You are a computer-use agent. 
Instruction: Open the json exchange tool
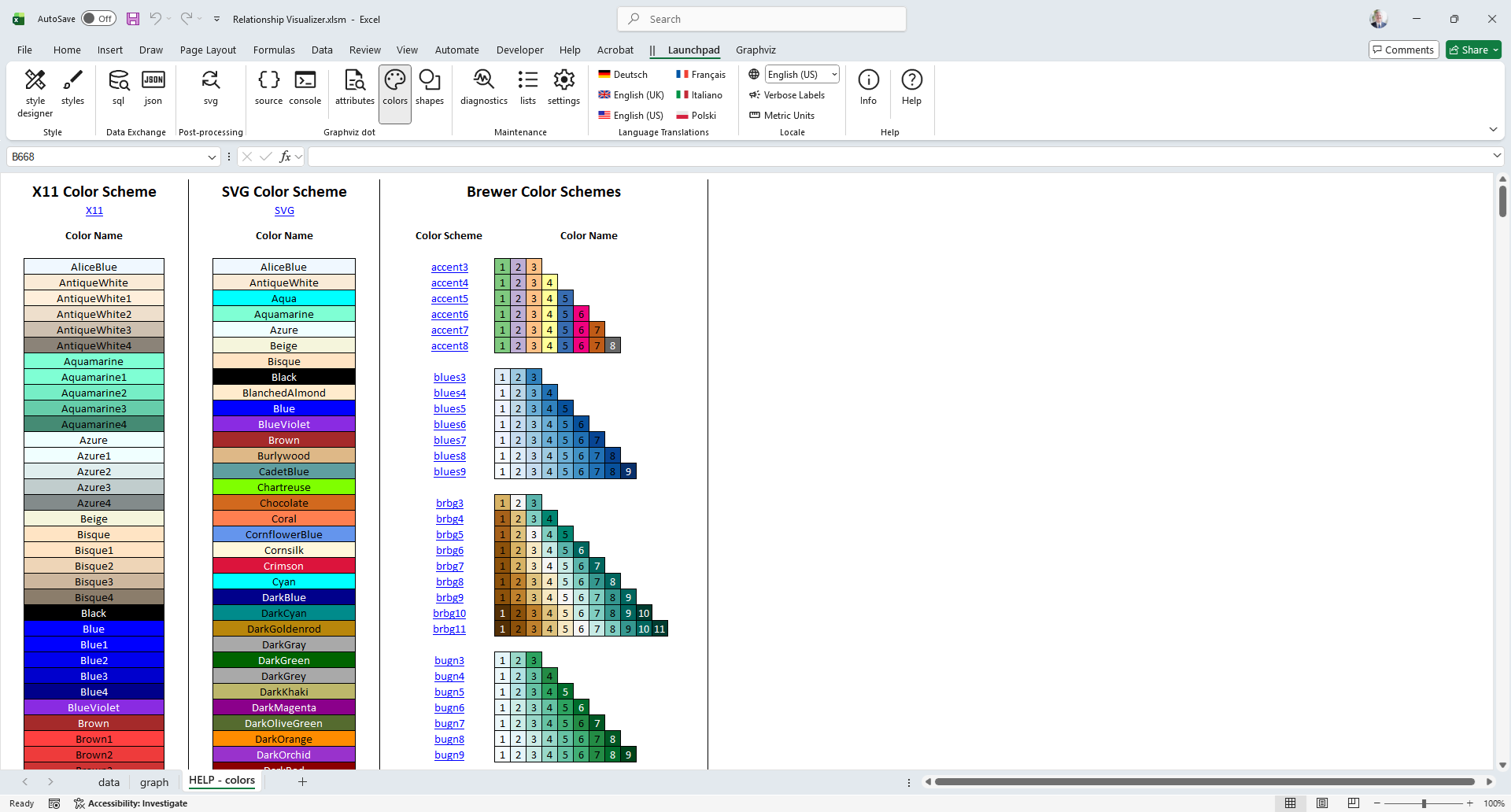(x=153, y=87)
